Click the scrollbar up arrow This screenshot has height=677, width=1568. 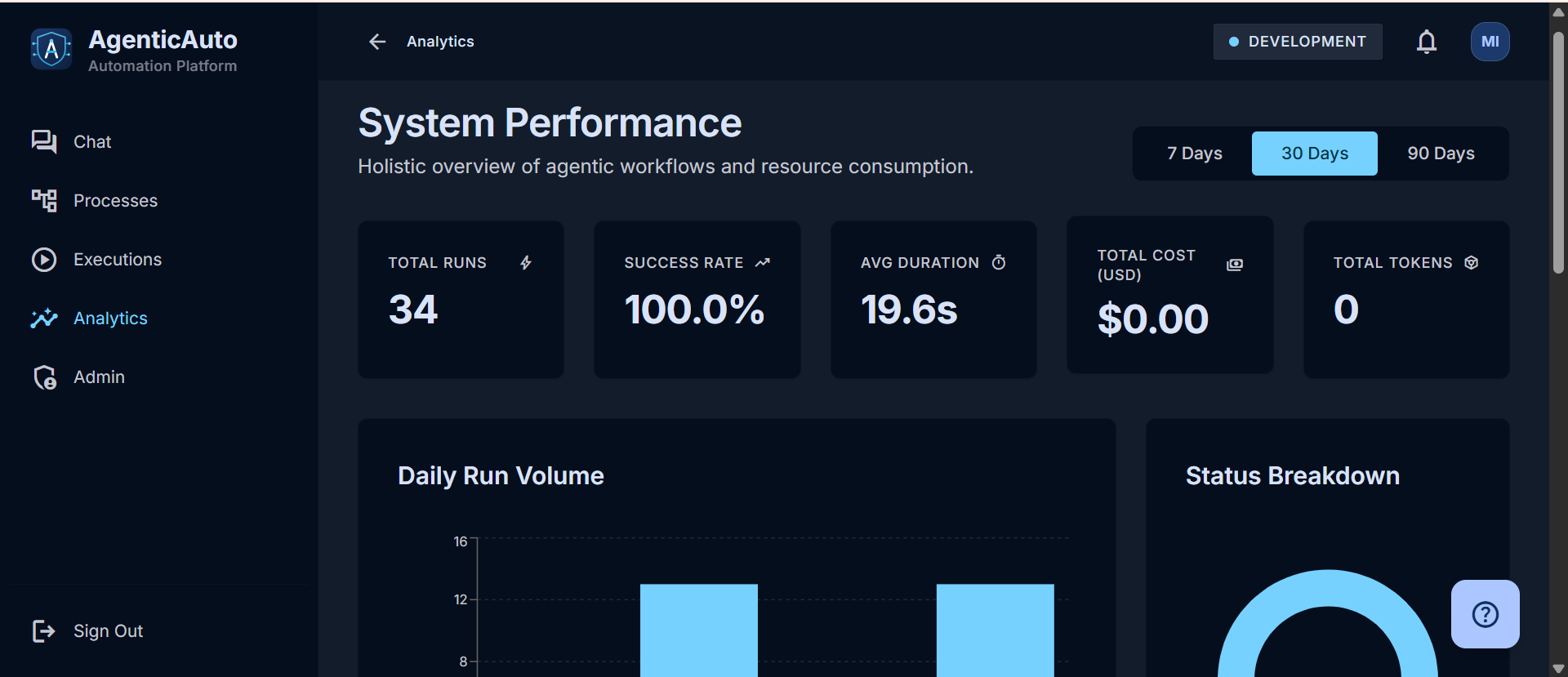[x=1559, y=12]
